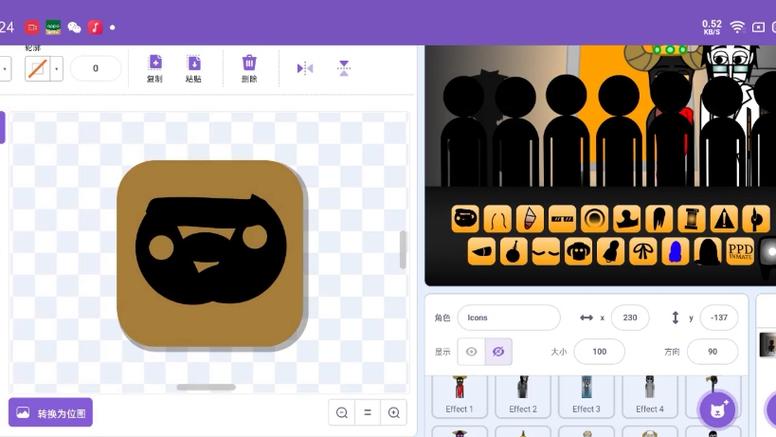Select the Effect 2 sprite thumbnail
Image resolution: width=776 pixels, height=437 pixels.
click(x=523, y=396)
